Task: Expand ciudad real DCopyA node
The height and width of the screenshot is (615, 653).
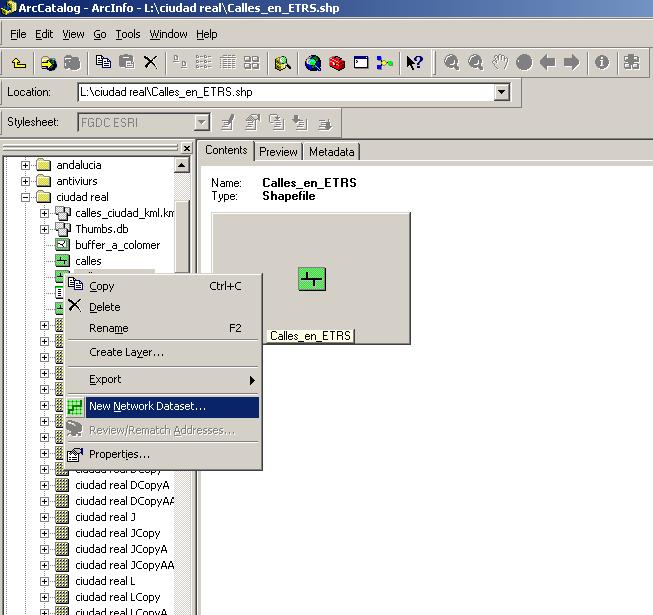Action: pos(45,486)
